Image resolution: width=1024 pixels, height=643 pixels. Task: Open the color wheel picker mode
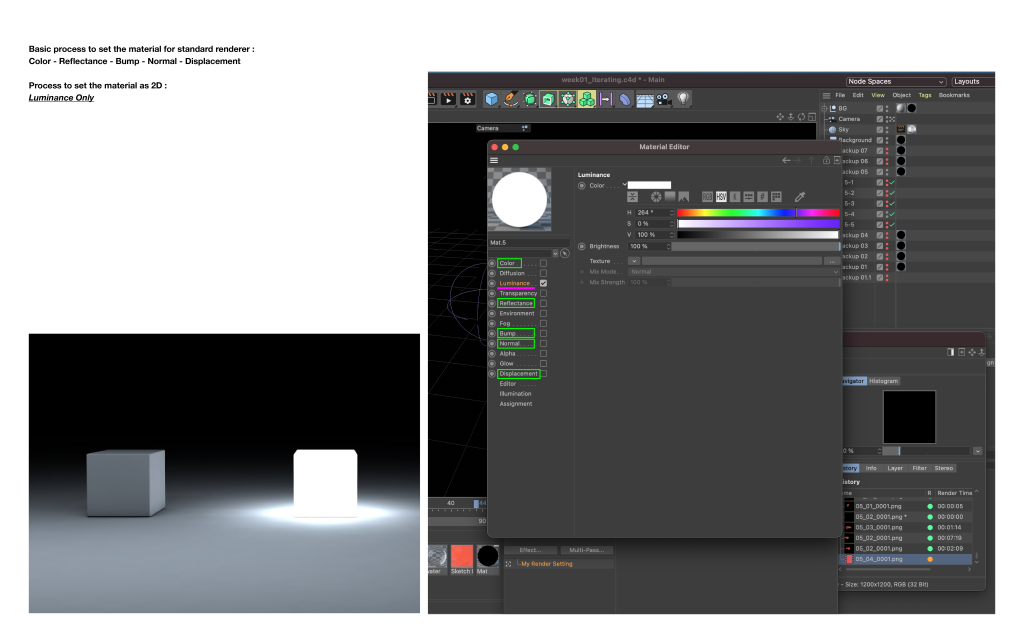point(656,197)
